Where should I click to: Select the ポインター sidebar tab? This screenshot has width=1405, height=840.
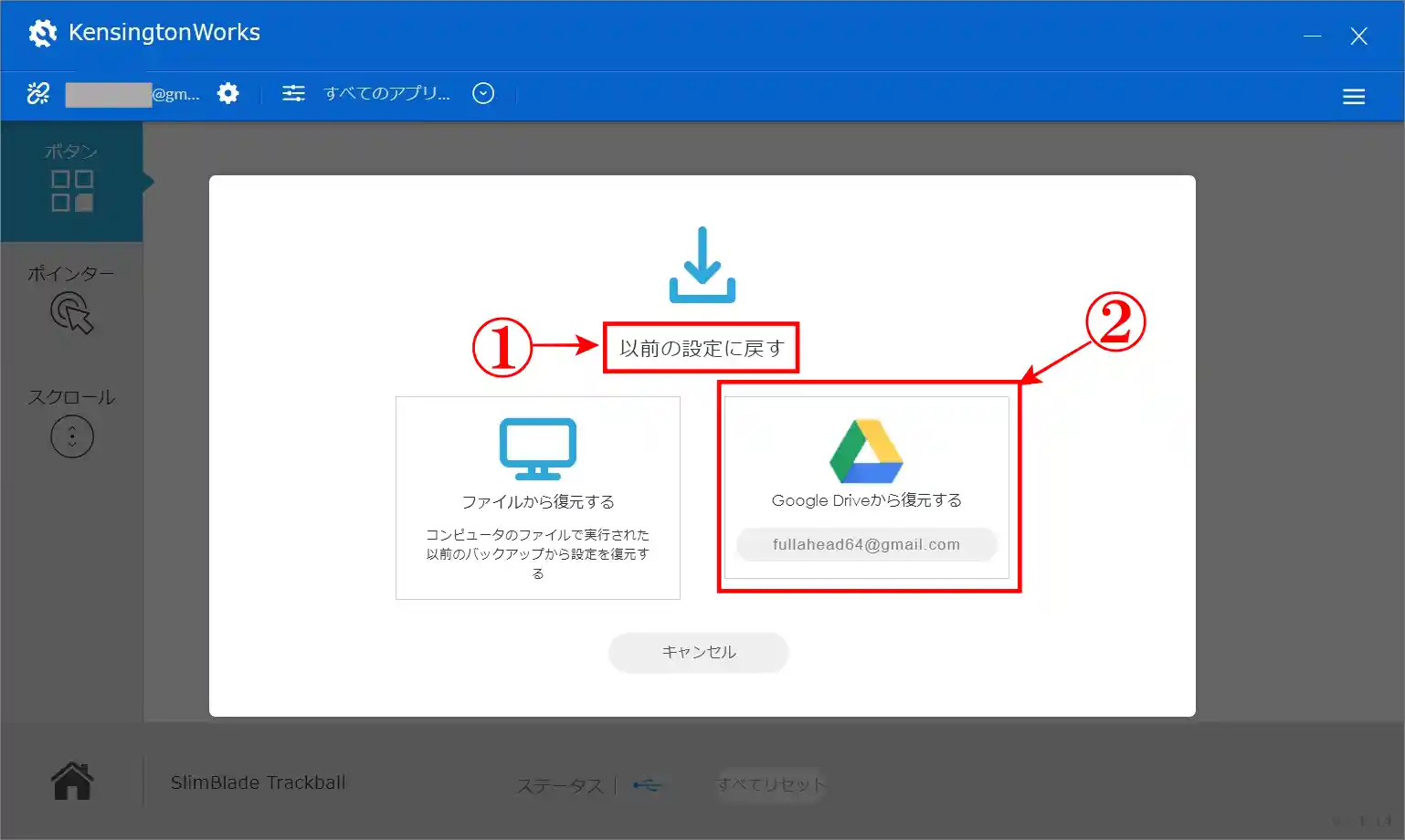[x=71, y=299]
